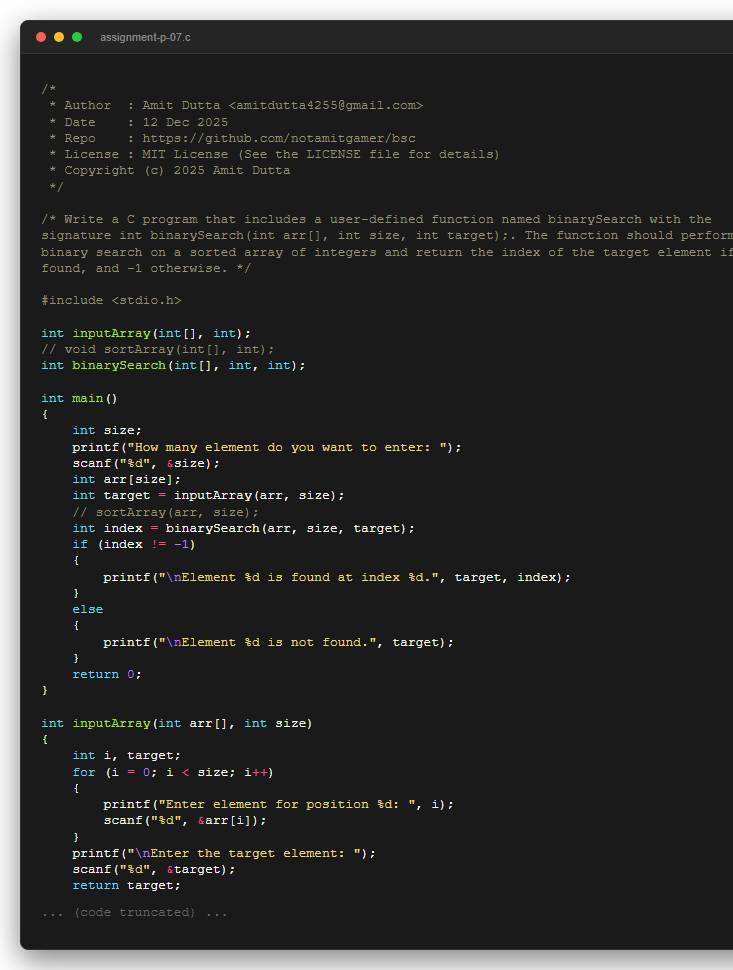This screenshot has width=733, height=970.
Task: Click the Author line with amitdutta4255@gmail.com
Action: (x=236, y=105)
